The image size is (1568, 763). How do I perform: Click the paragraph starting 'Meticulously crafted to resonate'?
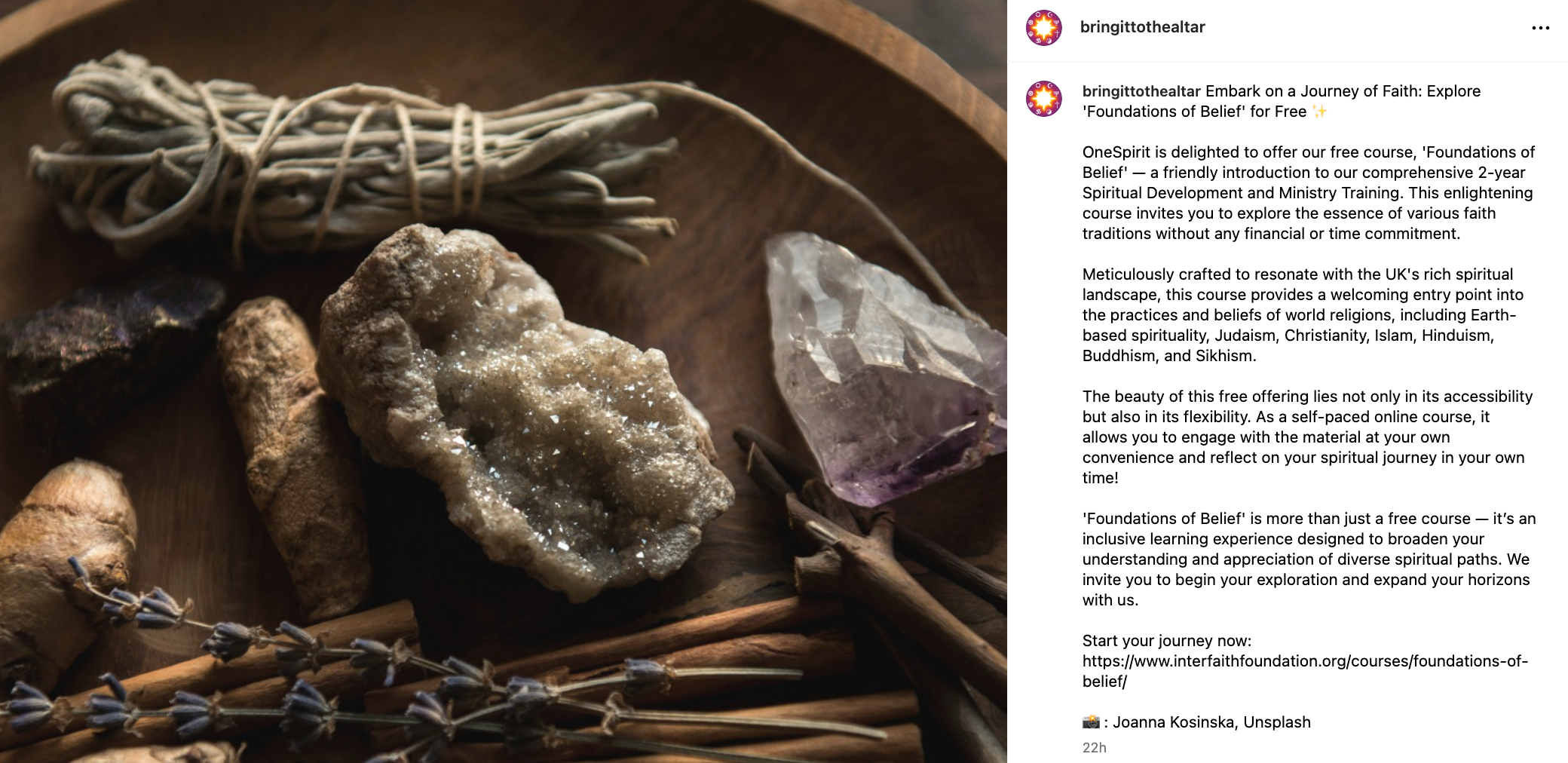pos(1303,315)
